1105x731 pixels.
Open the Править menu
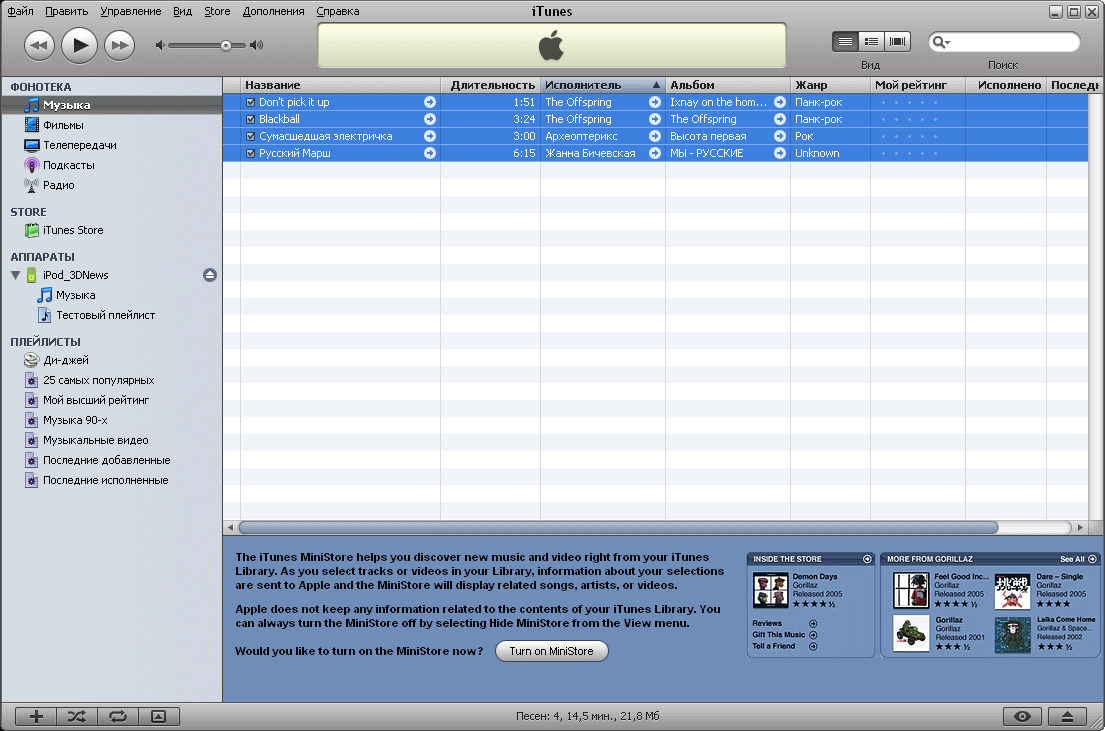click(66, 11)
